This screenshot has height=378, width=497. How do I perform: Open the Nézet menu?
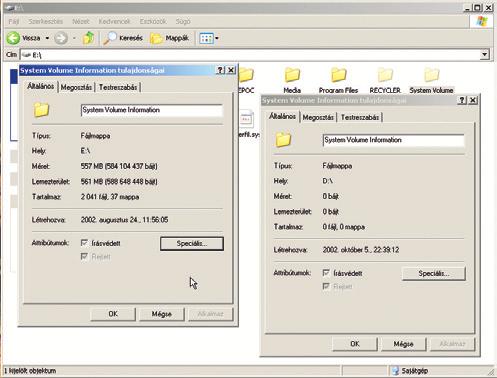click(x=81, y=21)
